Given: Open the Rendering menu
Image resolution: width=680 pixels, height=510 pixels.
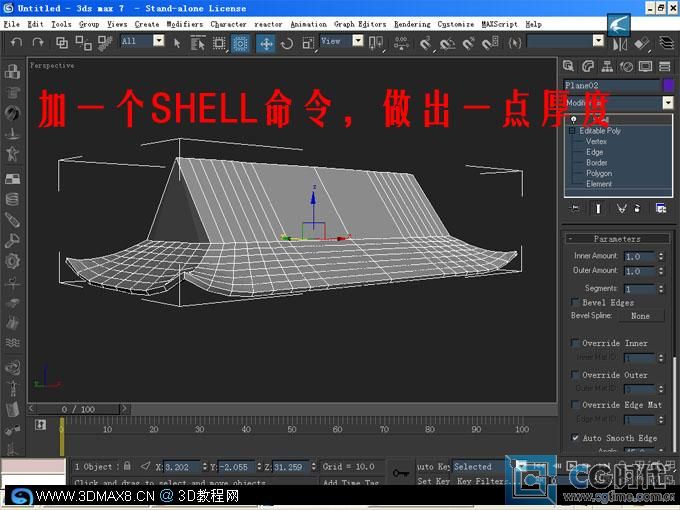Looking at the screenshot, I should 412,24.
